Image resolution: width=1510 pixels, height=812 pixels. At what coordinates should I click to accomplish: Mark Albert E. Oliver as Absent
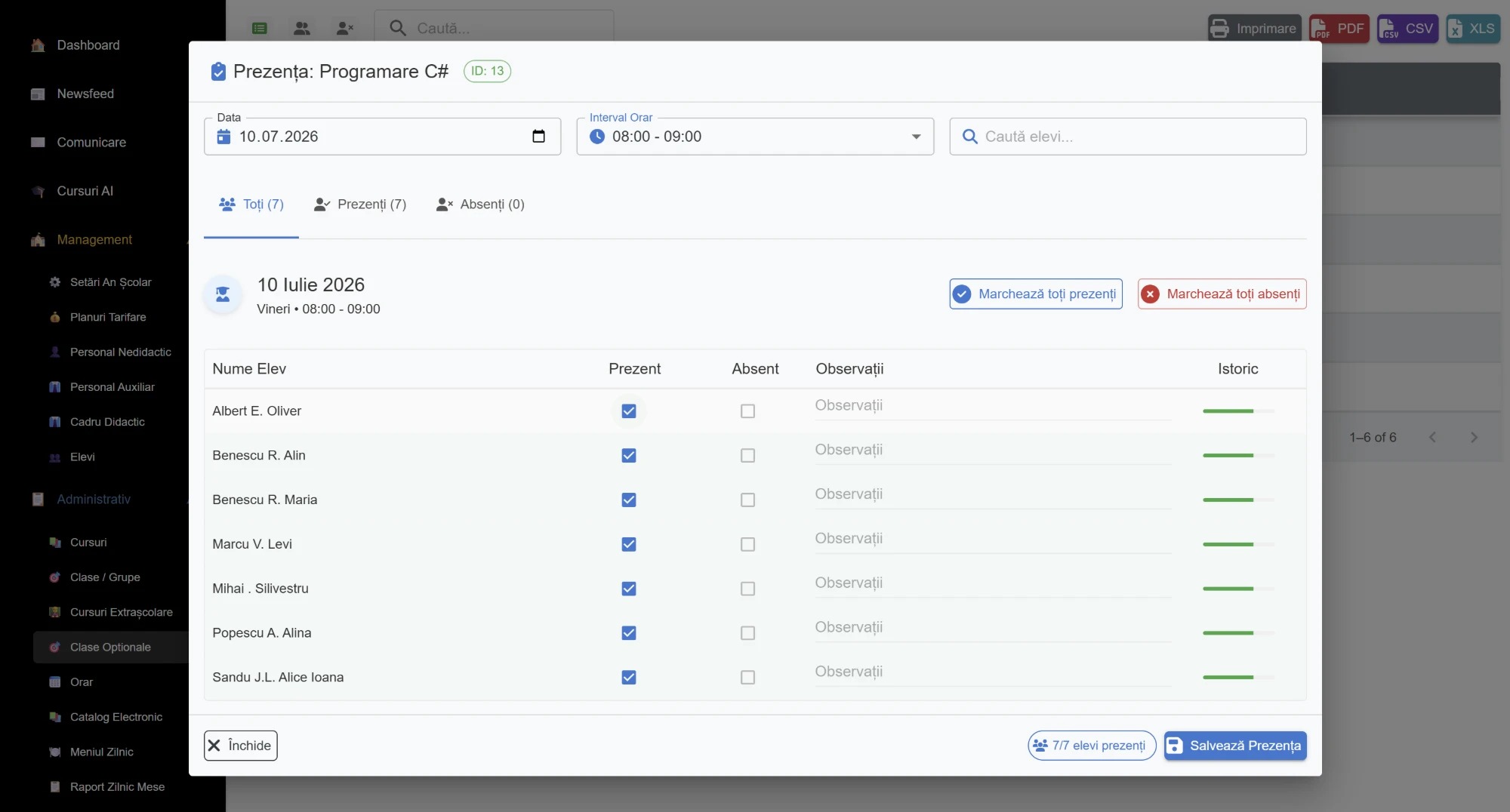point(747,411)
